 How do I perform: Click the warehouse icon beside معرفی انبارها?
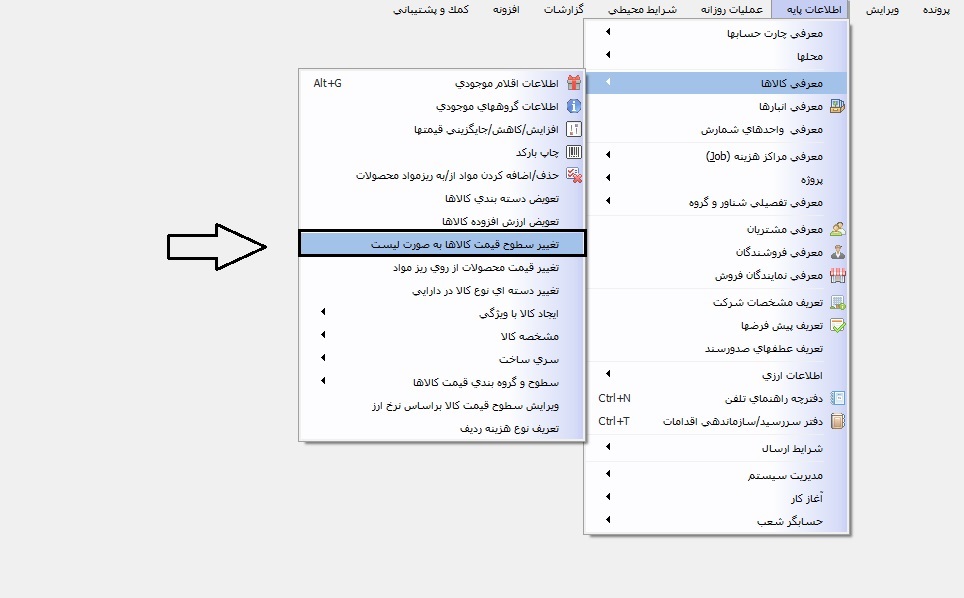[837, 106]
